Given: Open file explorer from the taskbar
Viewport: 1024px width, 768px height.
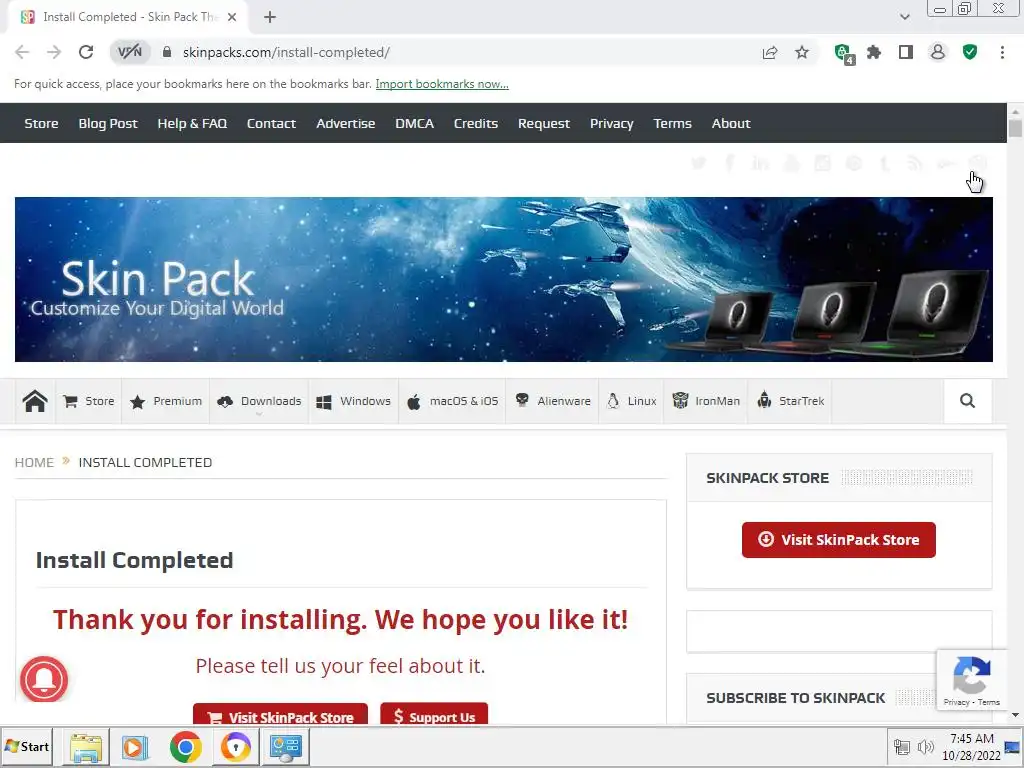Looking at the screenshot, I should (86, 747).
